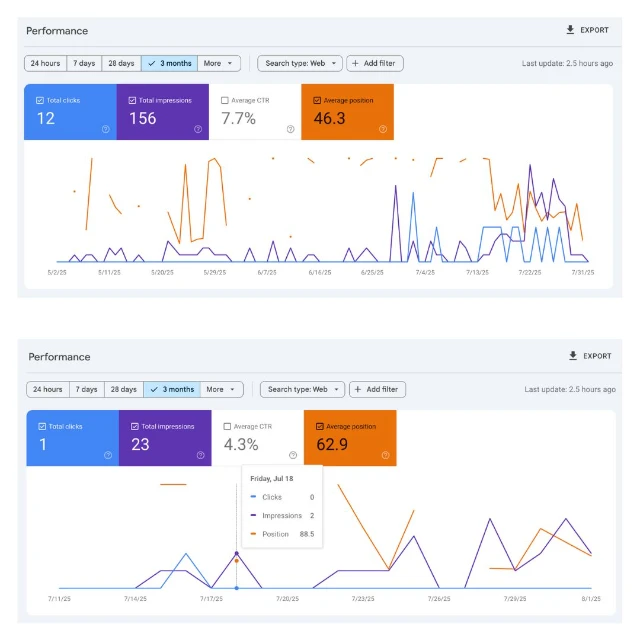Expand Search type: Web dropdown in top panel

point(299,63)
